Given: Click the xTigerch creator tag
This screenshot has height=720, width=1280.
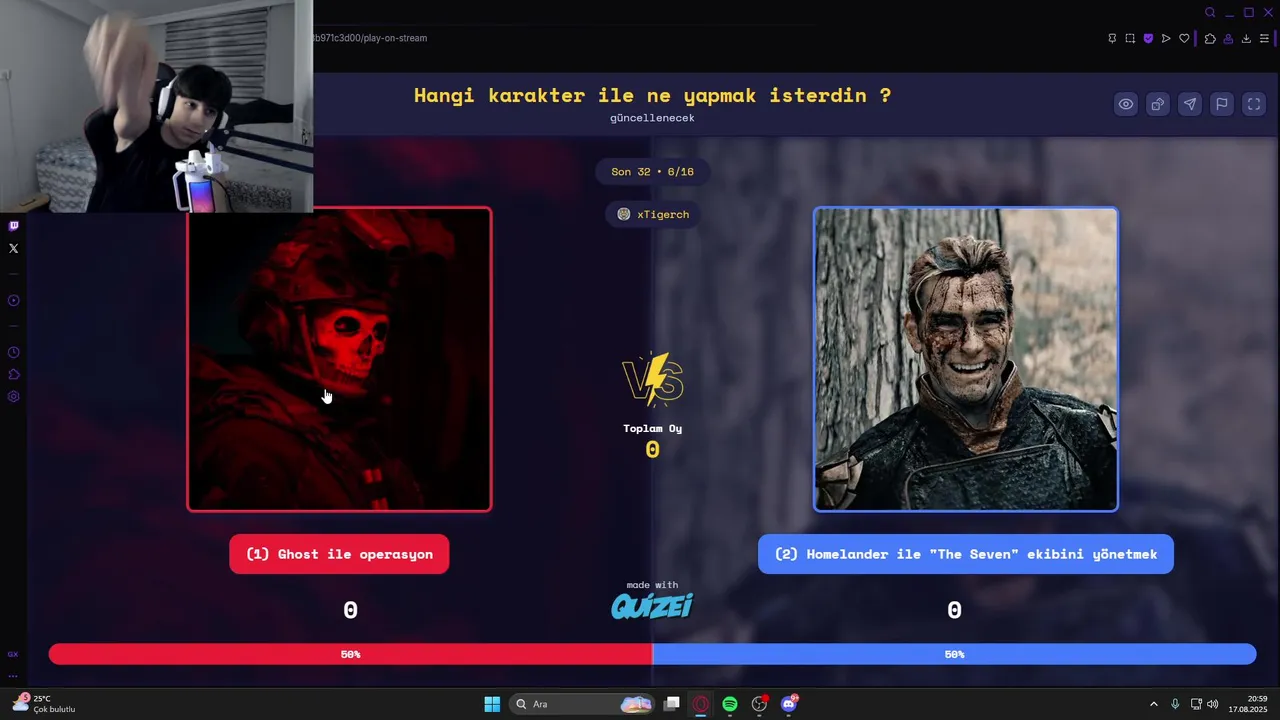Looking at the screenshot, I should pos(652,214).
